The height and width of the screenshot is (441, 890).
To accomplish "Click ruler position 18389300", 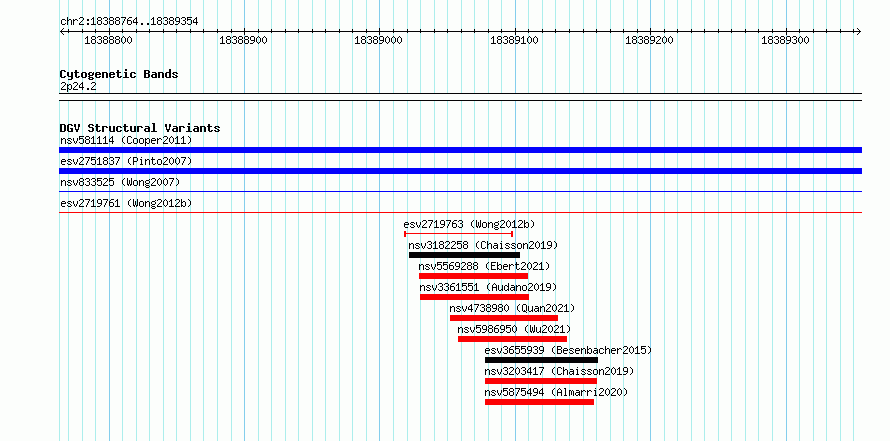I will 785,40.
